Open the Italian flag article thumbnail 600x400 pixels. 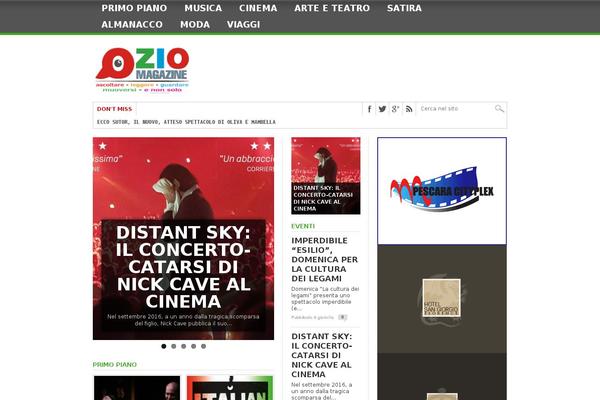tap(230, 388)
